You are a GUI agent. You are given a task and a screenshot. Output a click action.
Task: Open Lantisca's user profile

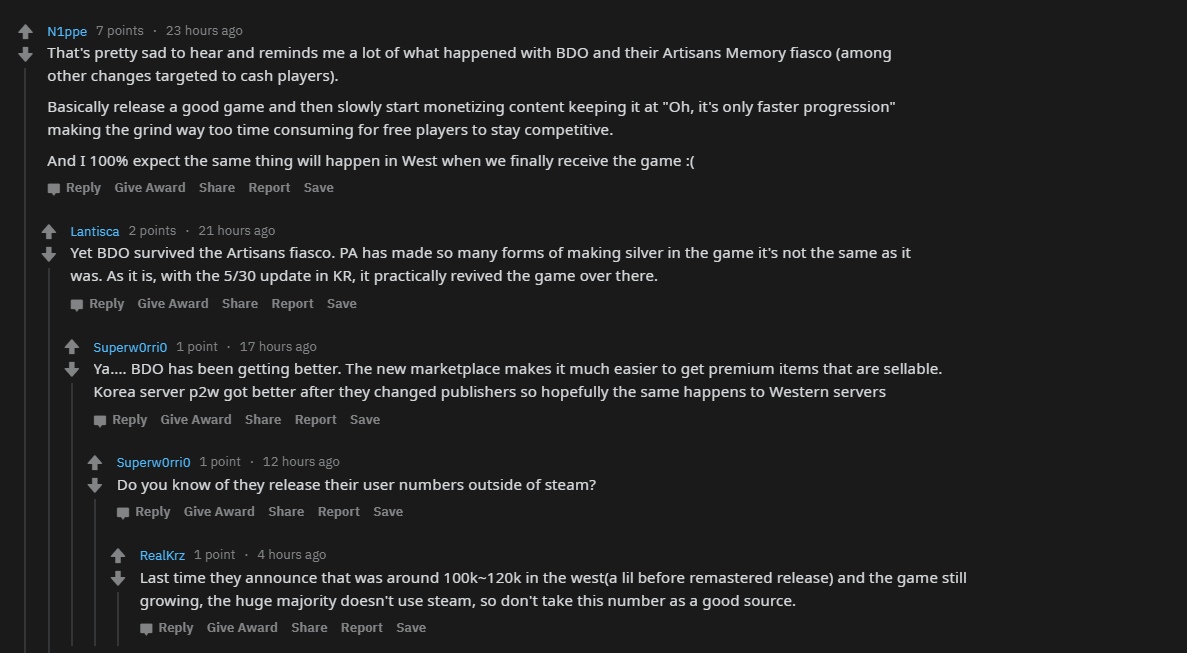[95, 231]
